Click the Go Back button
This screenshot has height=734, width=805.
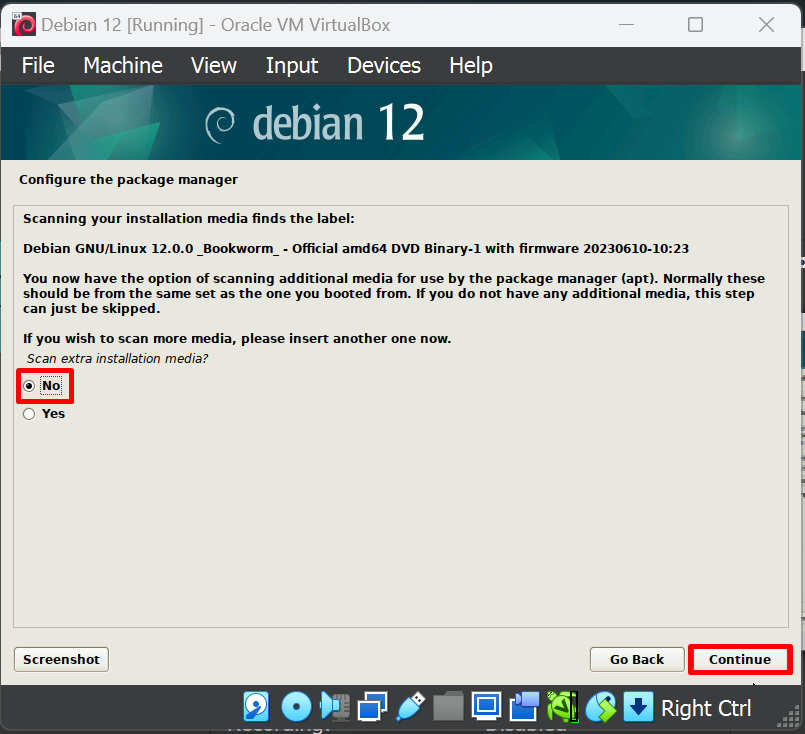click(x=637, y=660)
